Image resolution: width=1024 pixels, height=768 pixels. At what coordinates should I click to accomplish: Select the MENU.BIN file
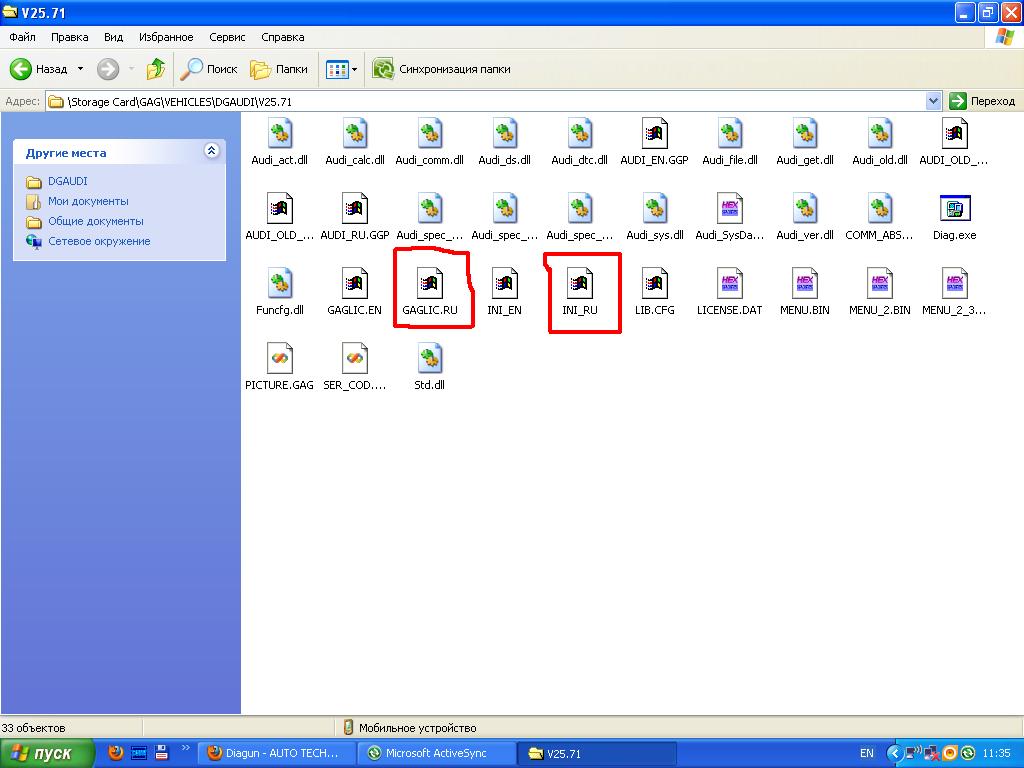[805, 292]
